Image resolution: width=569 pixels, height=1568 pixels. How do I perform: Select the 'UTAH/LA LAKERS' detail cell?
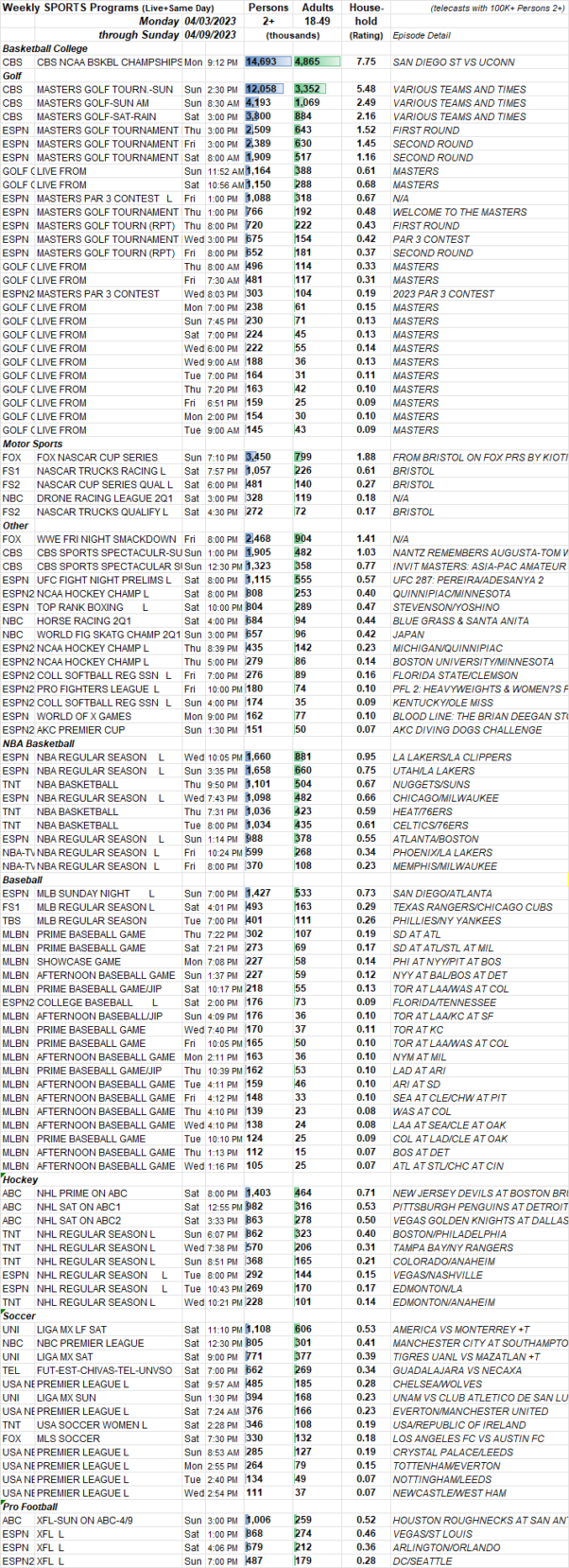(433, 771)
